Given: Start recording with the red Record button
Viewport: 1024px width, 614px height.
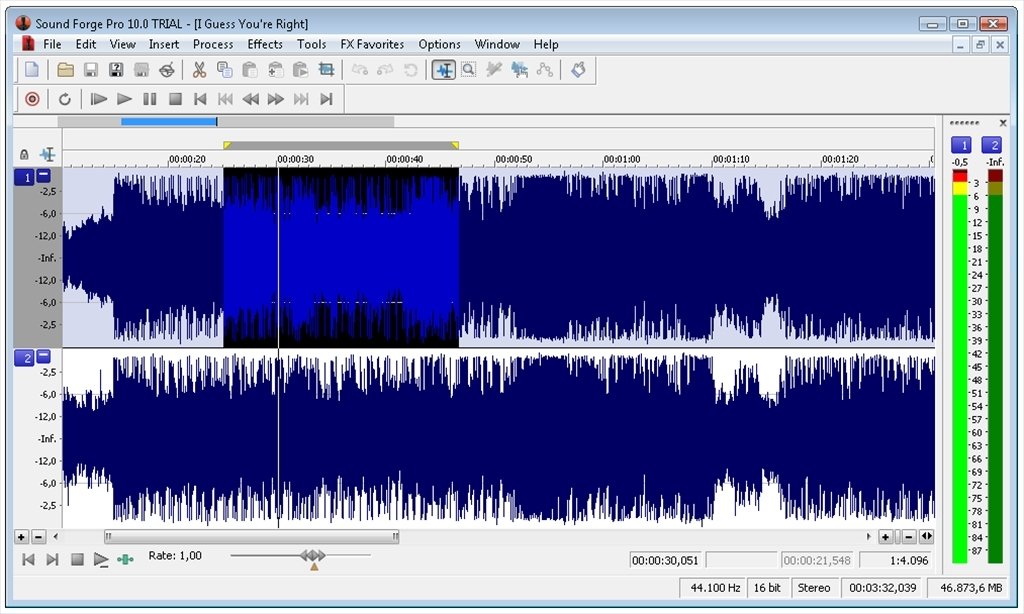Looking at the screenshot, I should tap(32, 99).
